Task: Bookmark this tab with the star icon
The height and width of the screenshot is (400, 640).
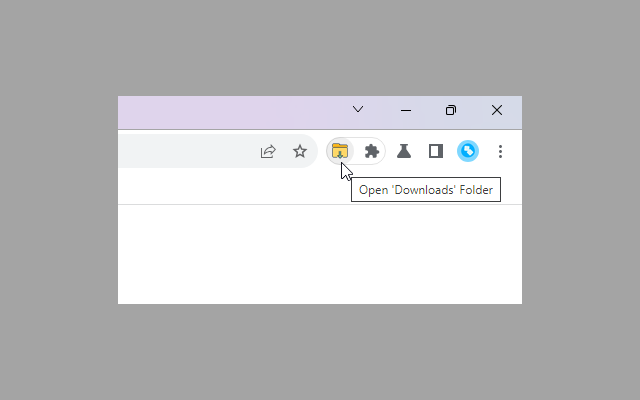Action: click(x=300, y=151)
